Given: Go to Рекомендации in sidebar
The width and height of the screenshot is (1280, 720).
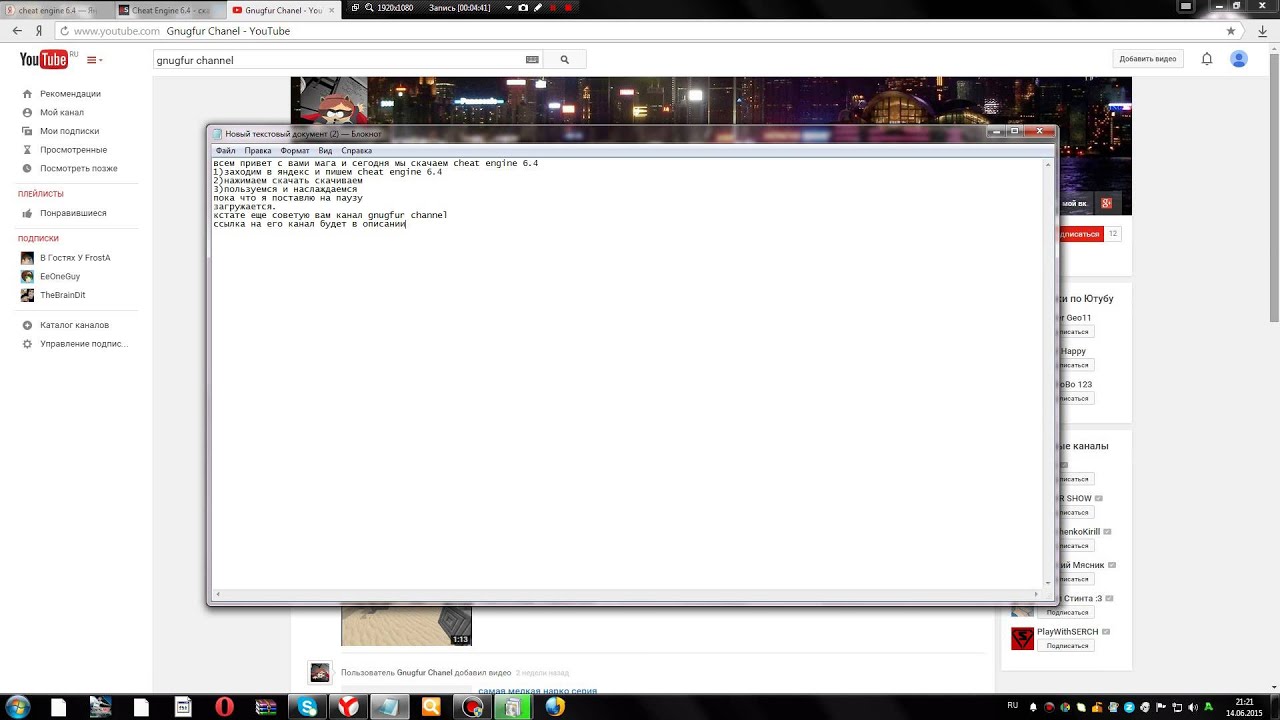Looking at the screenshot, I should coord(70,94).
